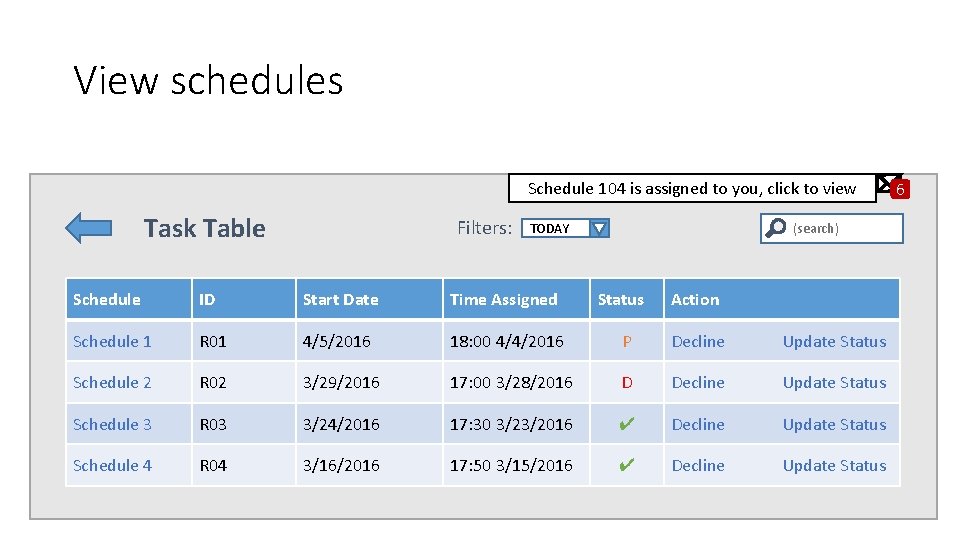This screenshot has width=960, height=540.
Task: Click the D status of Schedule 2
Action: 626,382
